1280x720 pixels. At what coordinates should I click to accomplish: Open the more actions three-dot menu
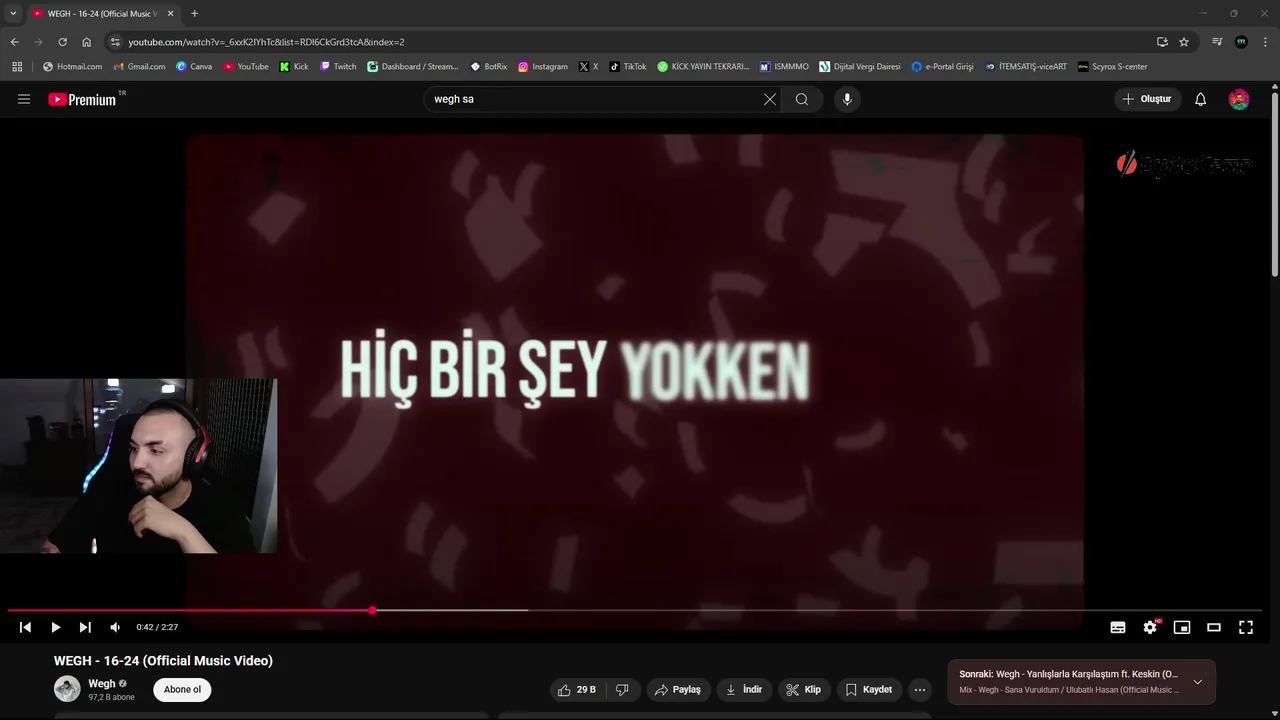click(920, 689)
